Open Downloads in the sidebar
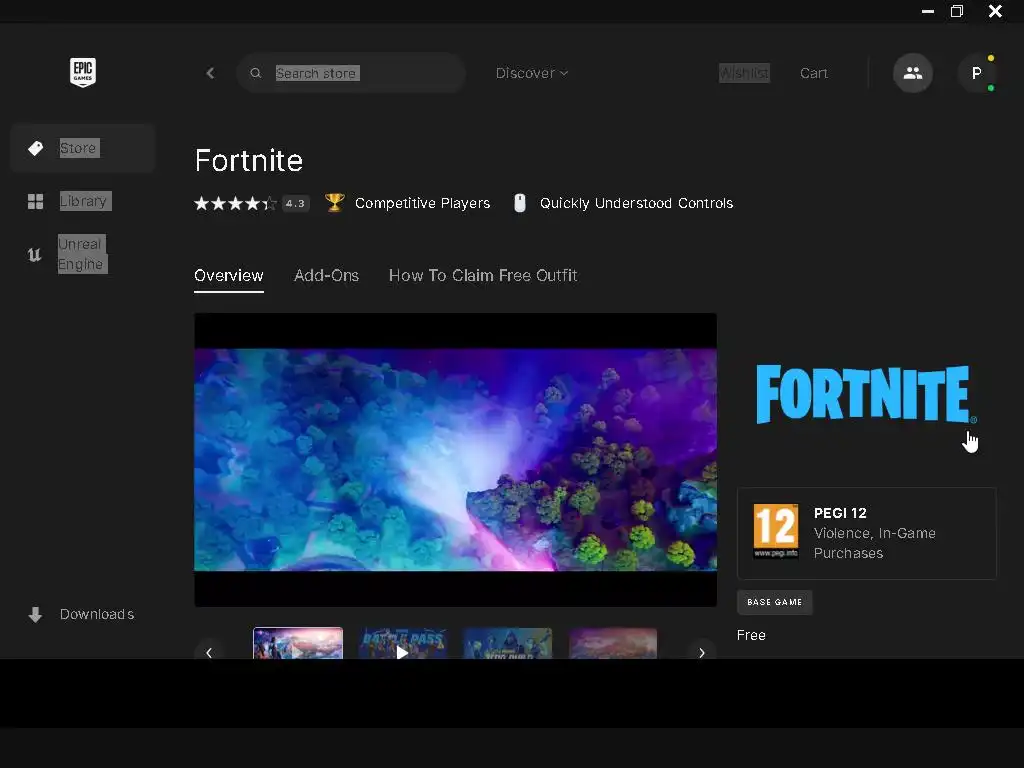Viewport: 1024px width, 768px height. coord(82,615)
